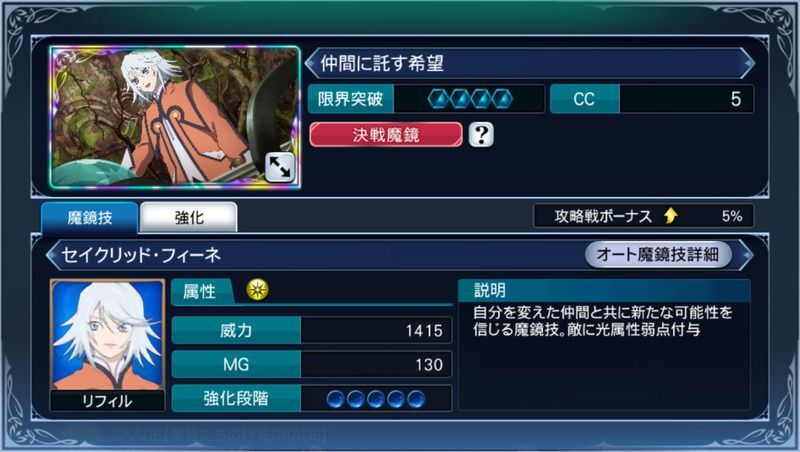Switch to the 強化 tab
This screenshot has width=800, height=452.
point(189,218)
